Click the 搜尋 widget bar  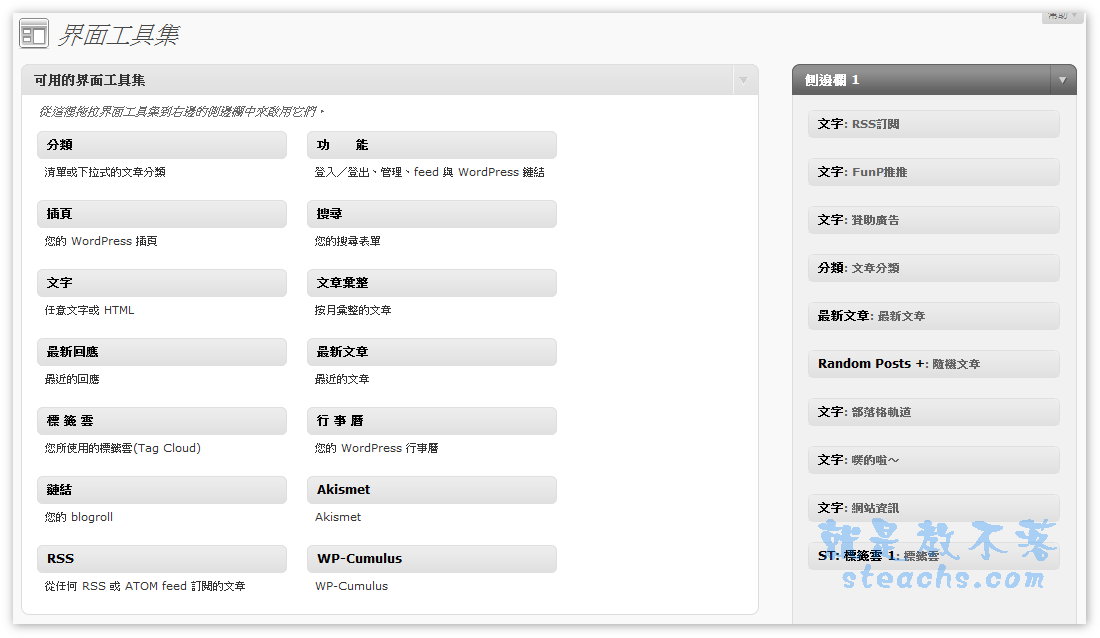(x=431, y=214)
